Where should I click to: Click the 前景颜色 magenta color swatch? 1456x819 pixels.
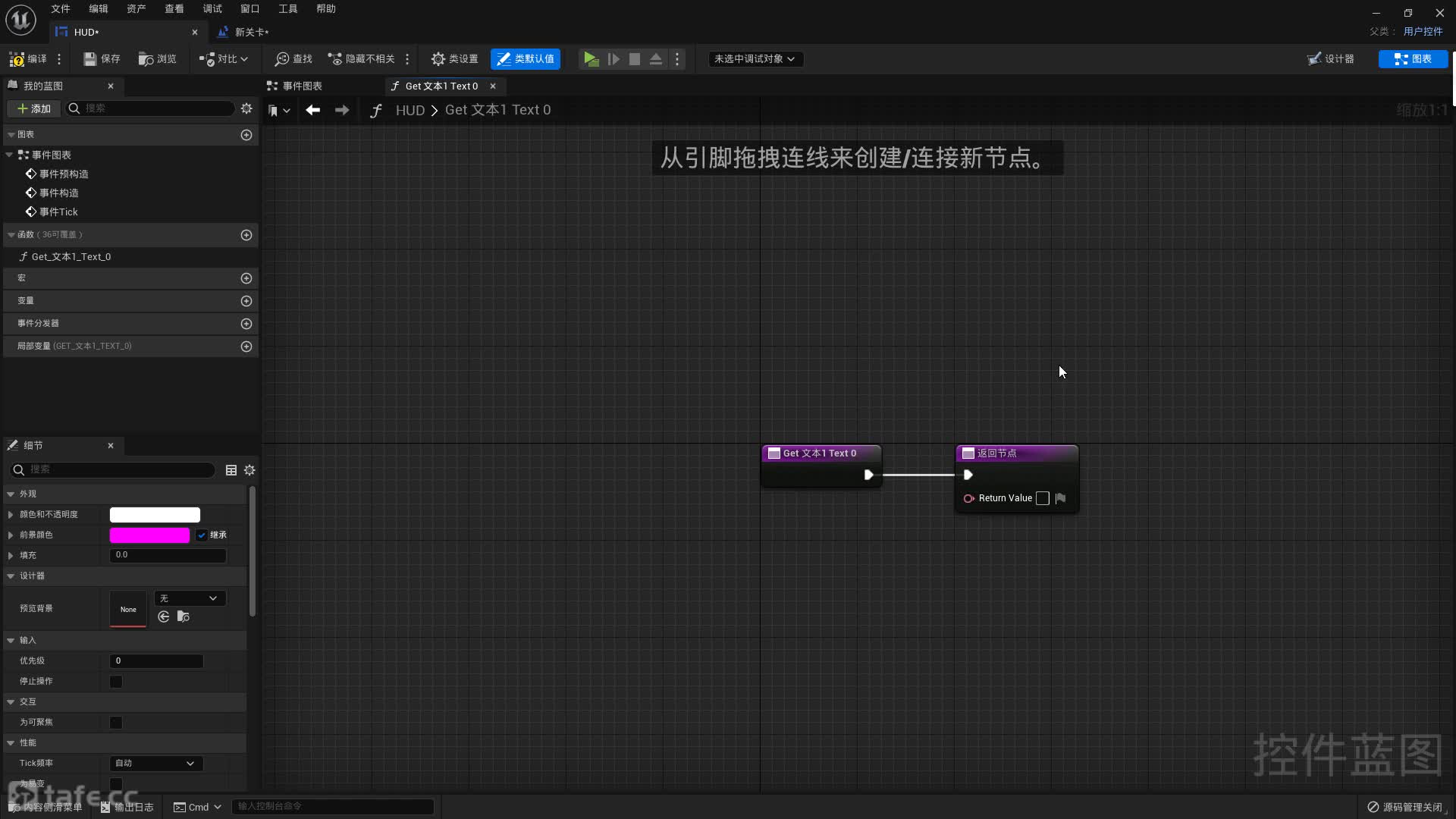(x=149, y=535)
